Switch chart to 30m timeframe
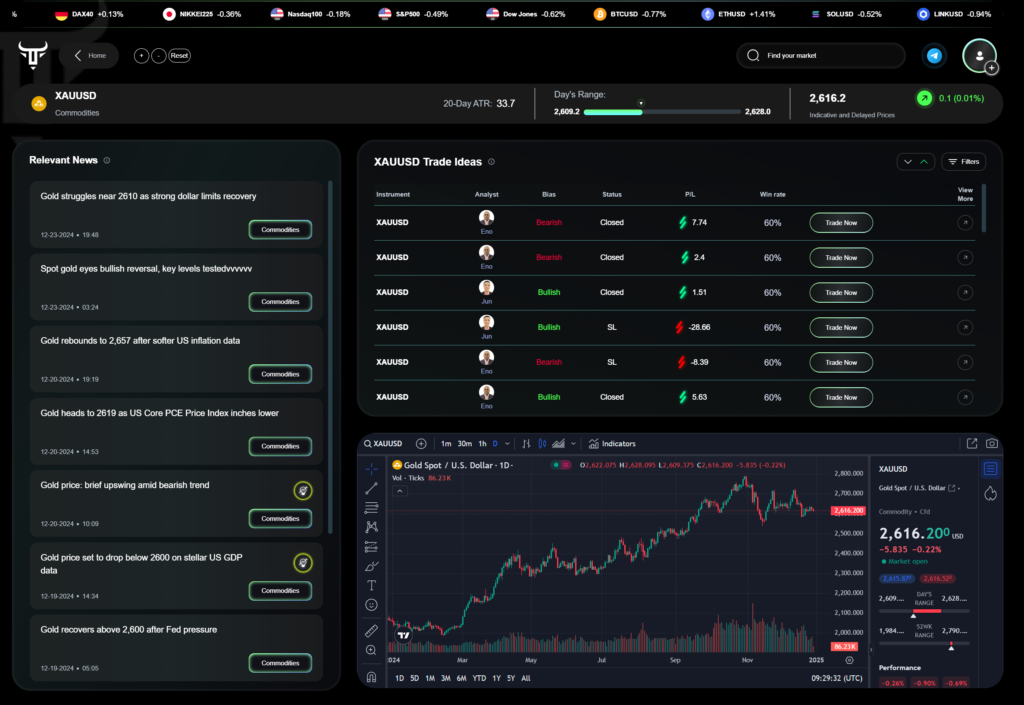Viewport: 1024px width, 705px height. tap(464, 443)
